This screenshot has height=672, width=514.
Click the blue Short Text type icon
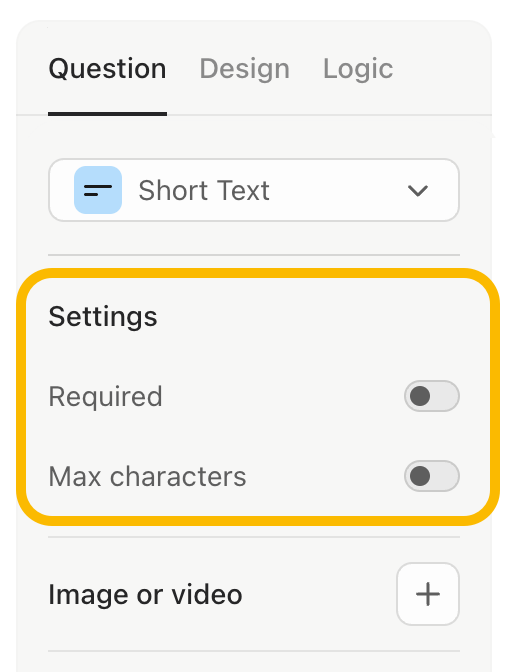pos(98,190)
